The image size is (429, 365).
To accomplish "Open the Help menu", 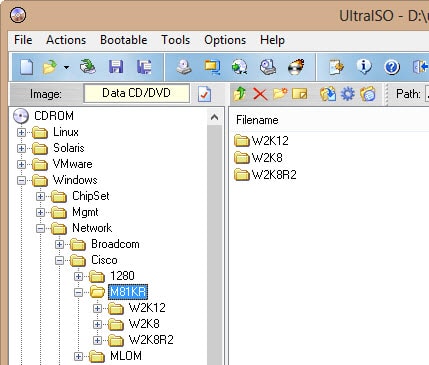I will (x=272, y=40).
